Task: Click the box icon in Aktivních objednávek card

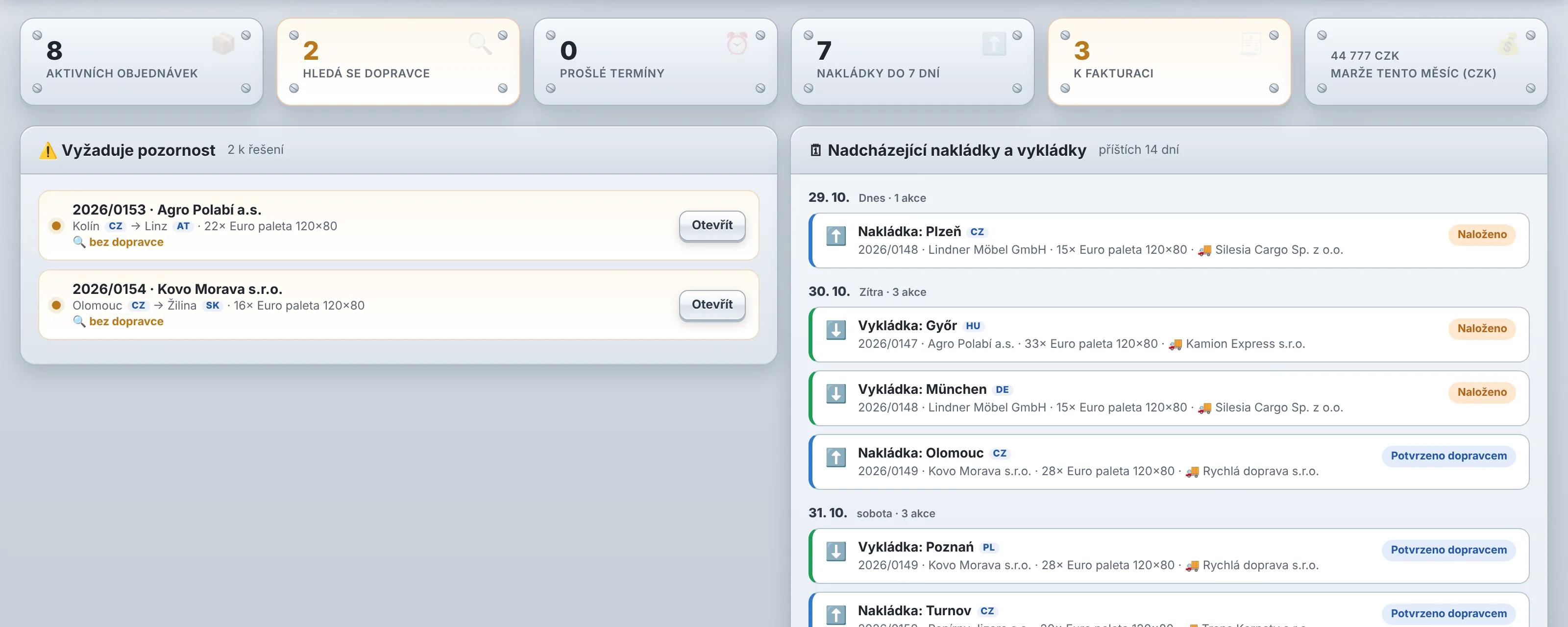Action: [223, 44]
